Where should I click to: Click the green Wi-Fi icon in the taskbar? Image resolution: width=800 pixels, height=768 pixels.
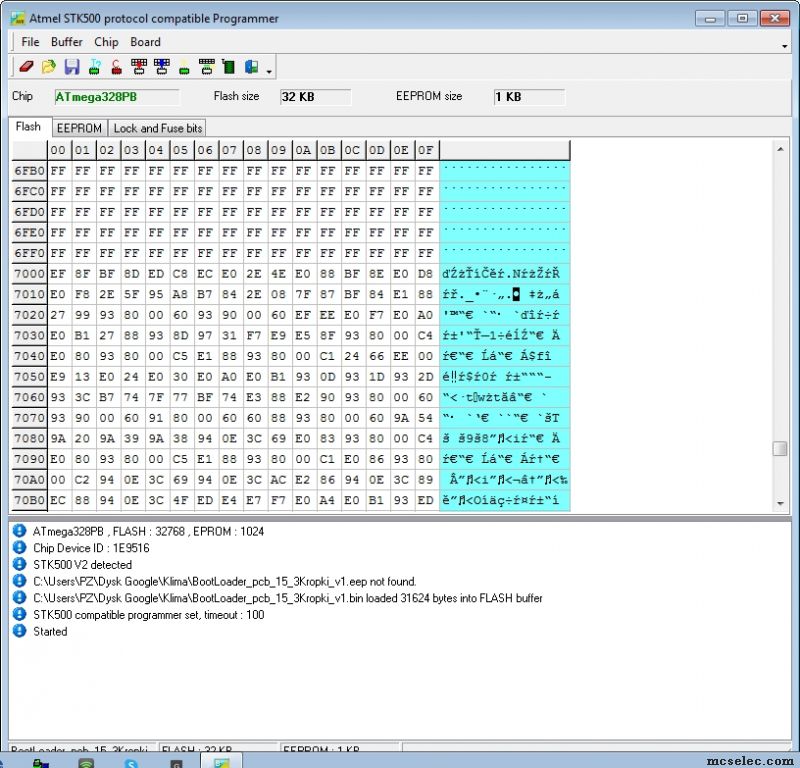coord(86,763)
